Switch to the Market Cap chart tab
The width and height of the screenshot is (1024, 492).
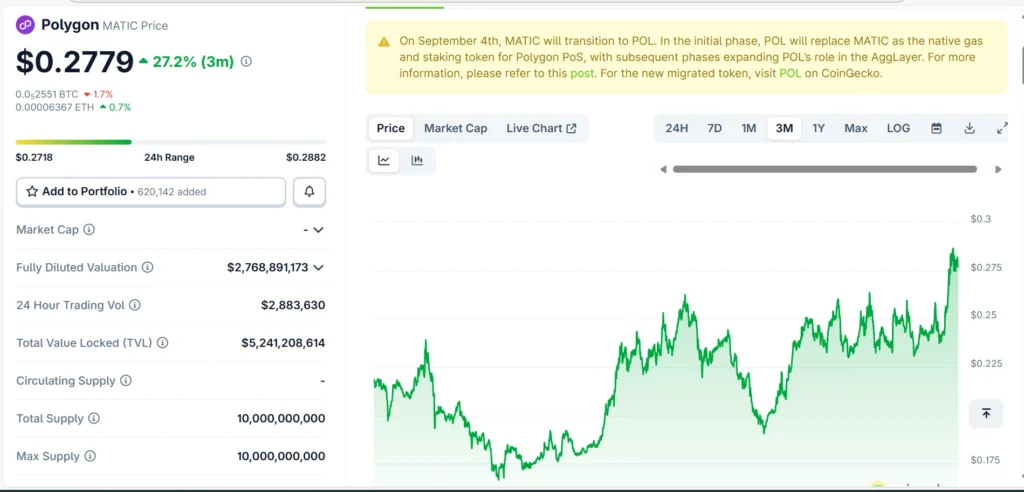(x=456, y=128)
